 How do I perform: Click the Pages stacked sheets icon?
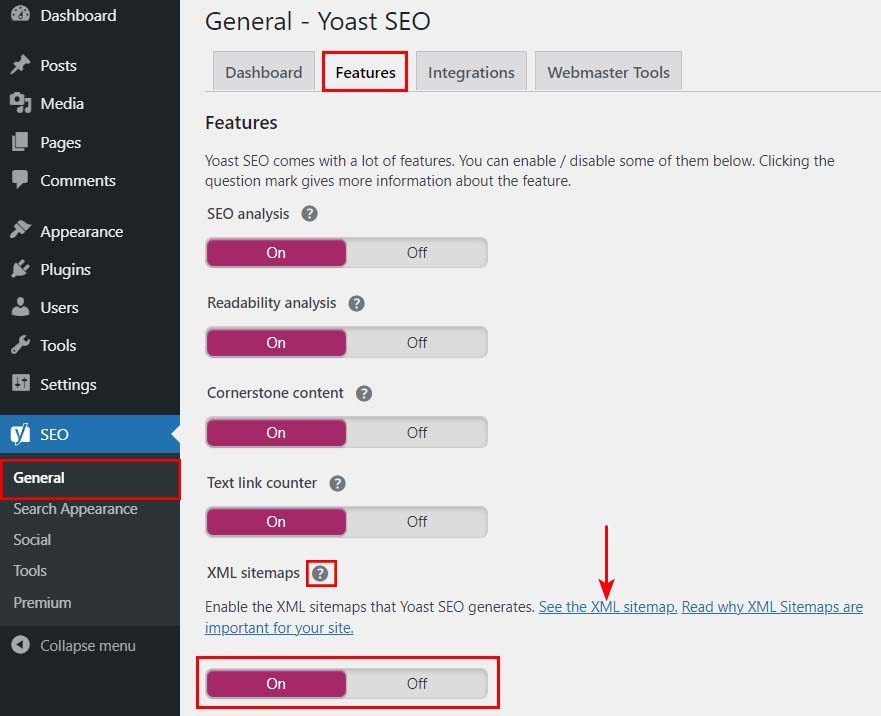pos(20,142)
